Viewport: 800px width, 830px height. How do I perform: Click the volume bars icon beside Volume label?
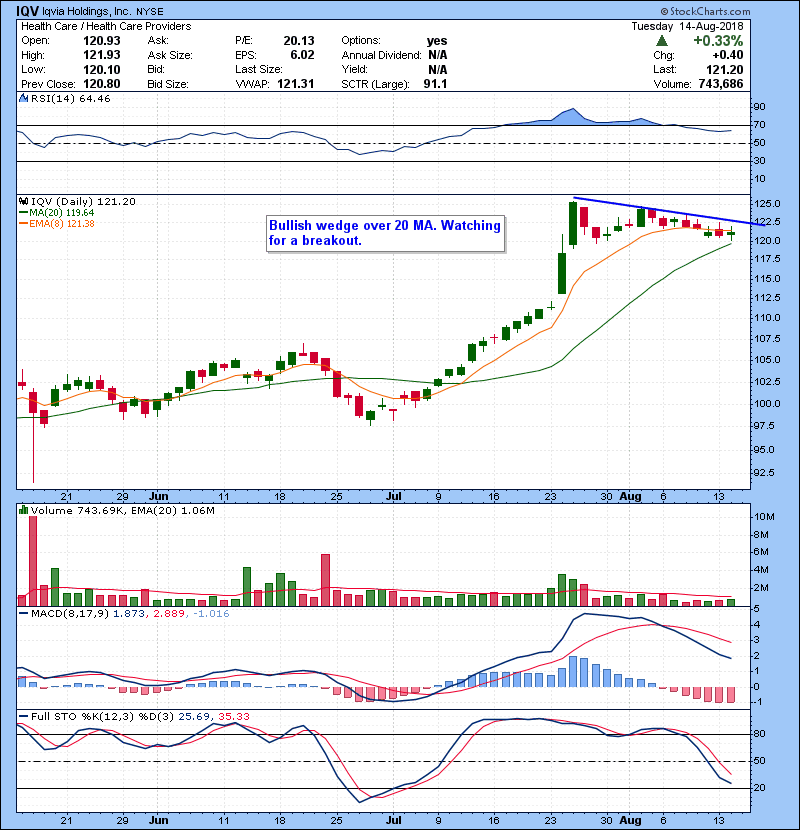(x=23, y=510)
